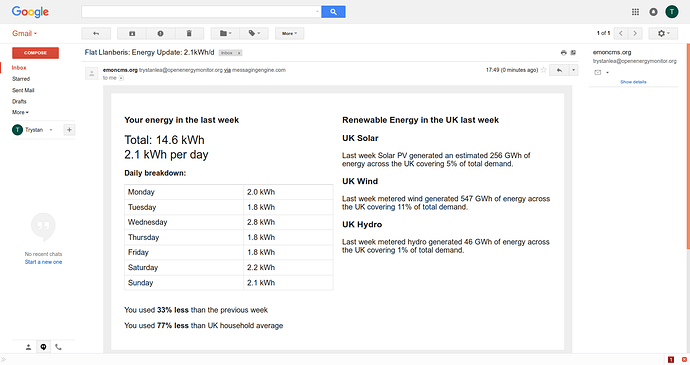Screen dimensions: 690x365
Task: Remove the Inbox label with x
Action: point(239,53)
